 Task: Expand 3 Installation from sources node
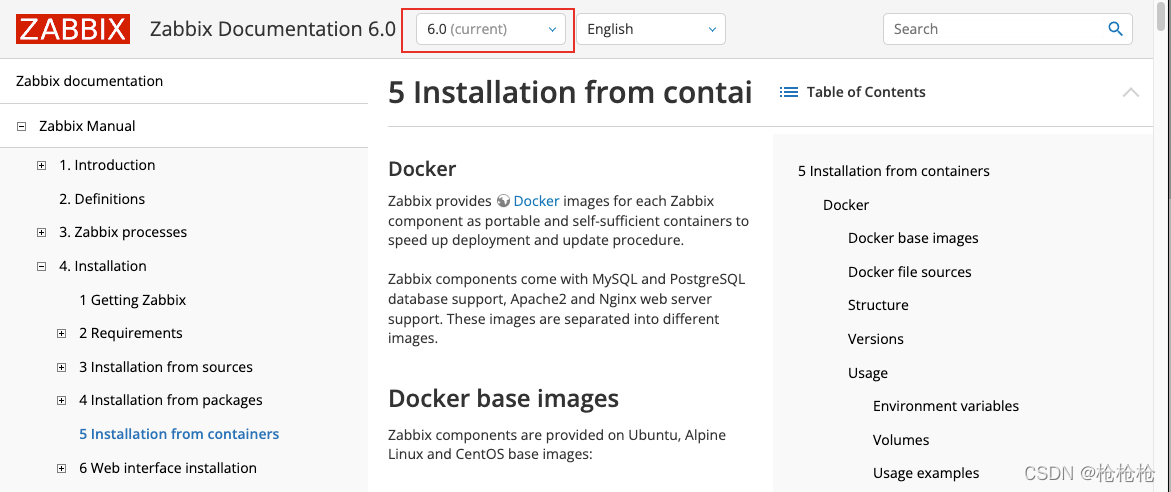tap(62, 368)
